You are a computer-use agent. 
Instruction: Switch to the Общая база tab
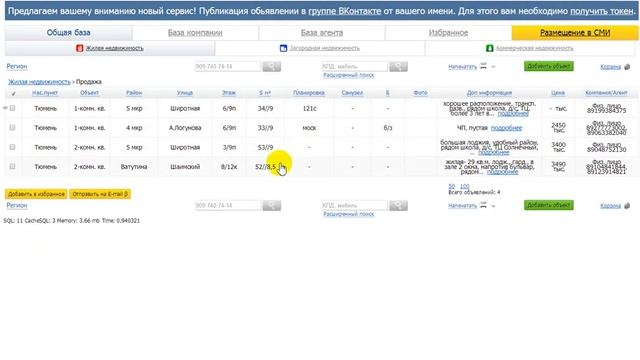(x=69, y=33)
